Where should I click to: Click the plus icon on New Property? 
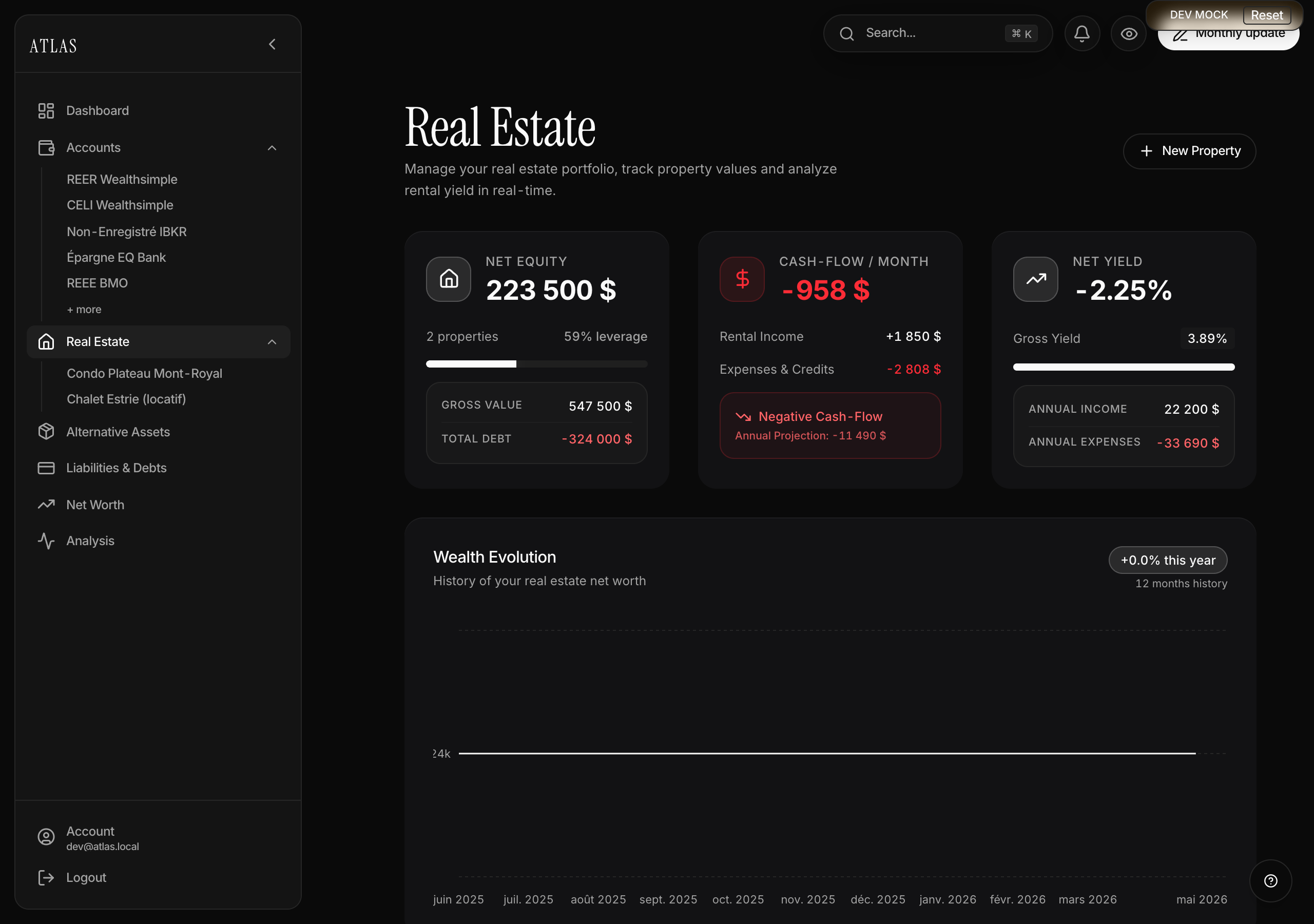click(x=1146, y=150)
